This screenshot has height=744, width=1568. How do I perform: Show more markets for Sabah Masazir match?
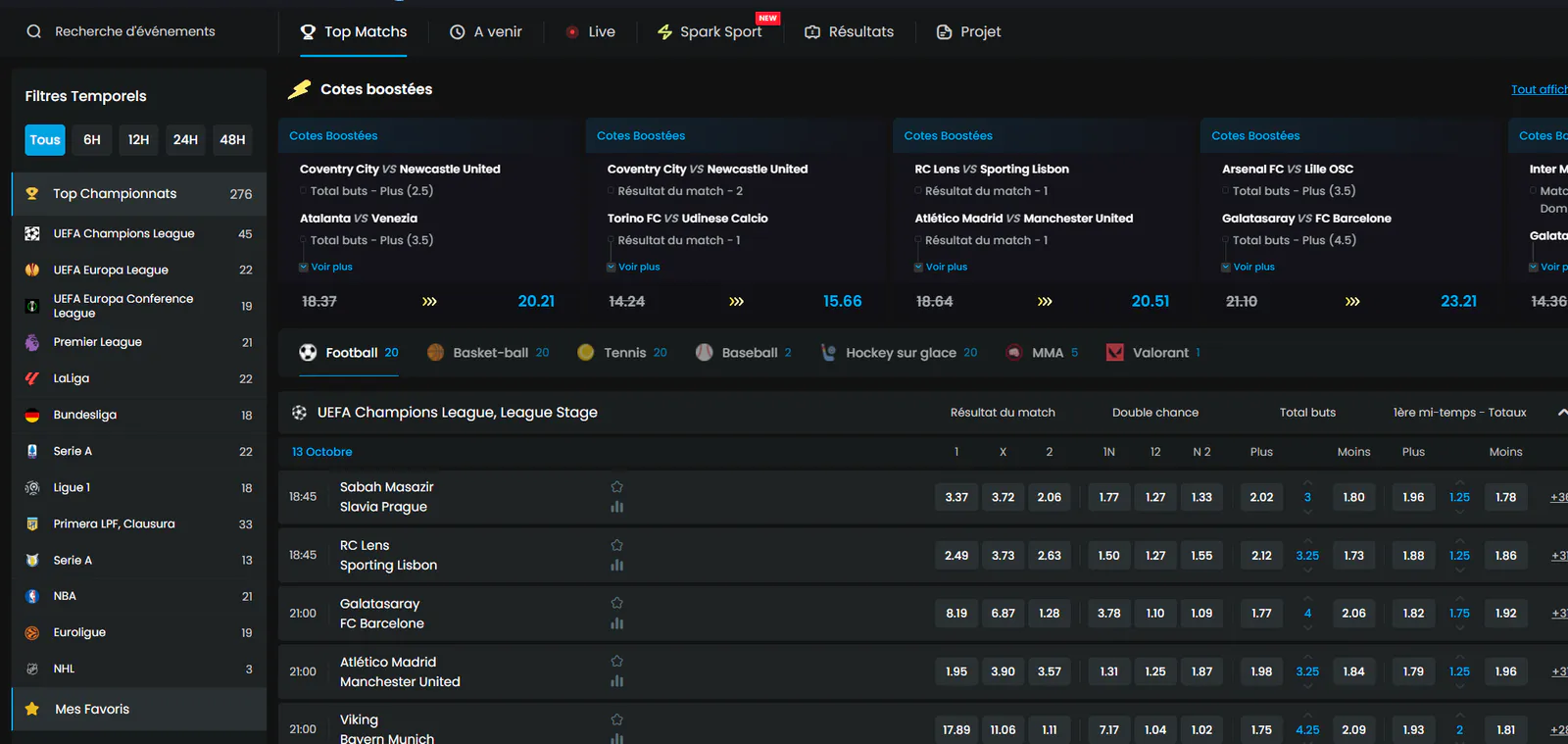[x=1559, y=497]
